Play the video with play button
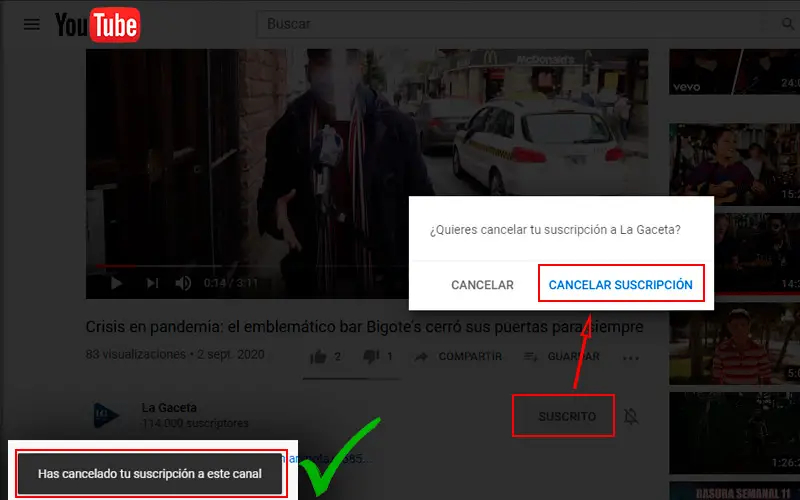The image size is (800, 500). 116,283
